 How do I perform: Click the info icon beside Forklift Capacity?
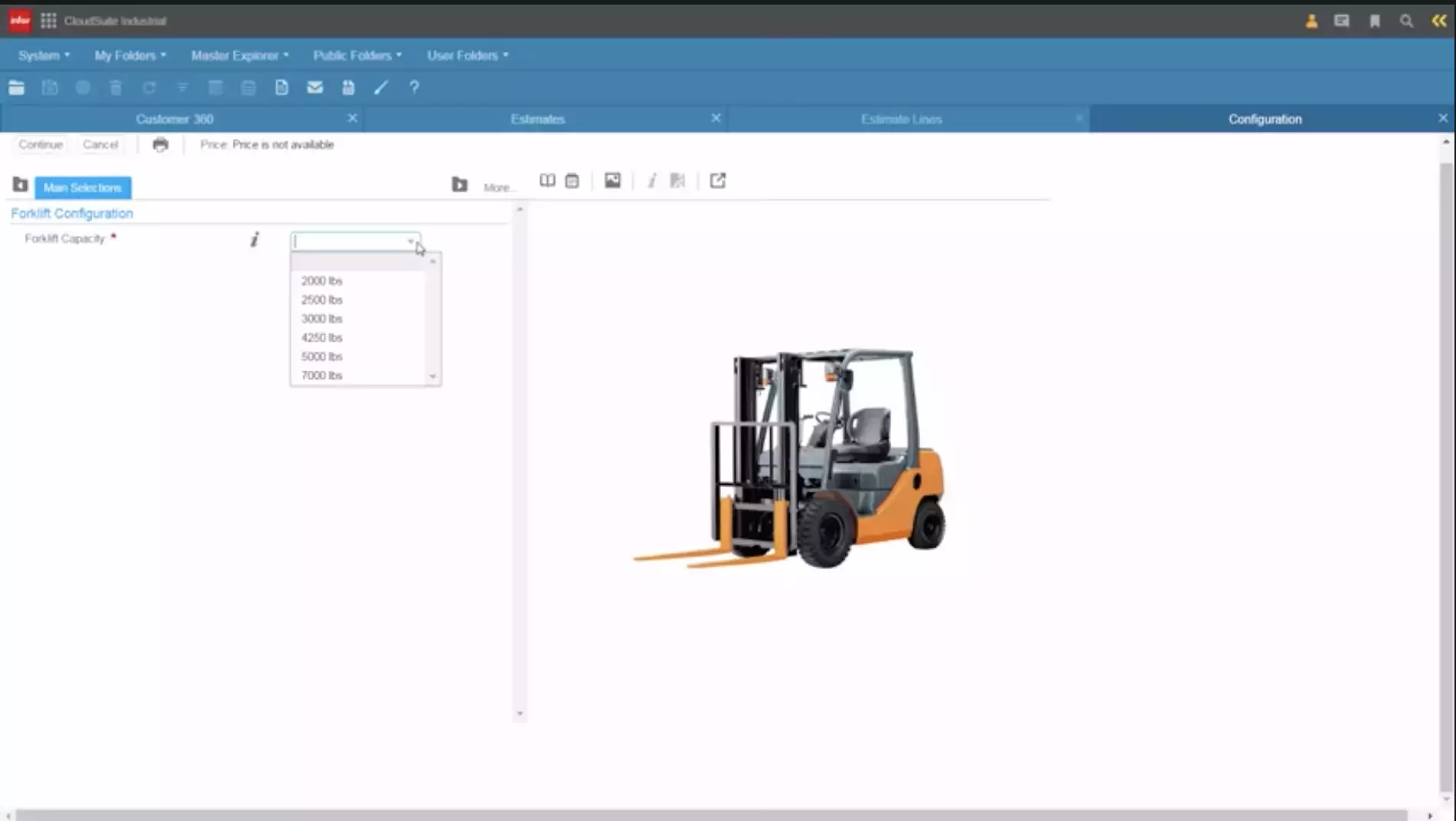click(x=254, y=239)
